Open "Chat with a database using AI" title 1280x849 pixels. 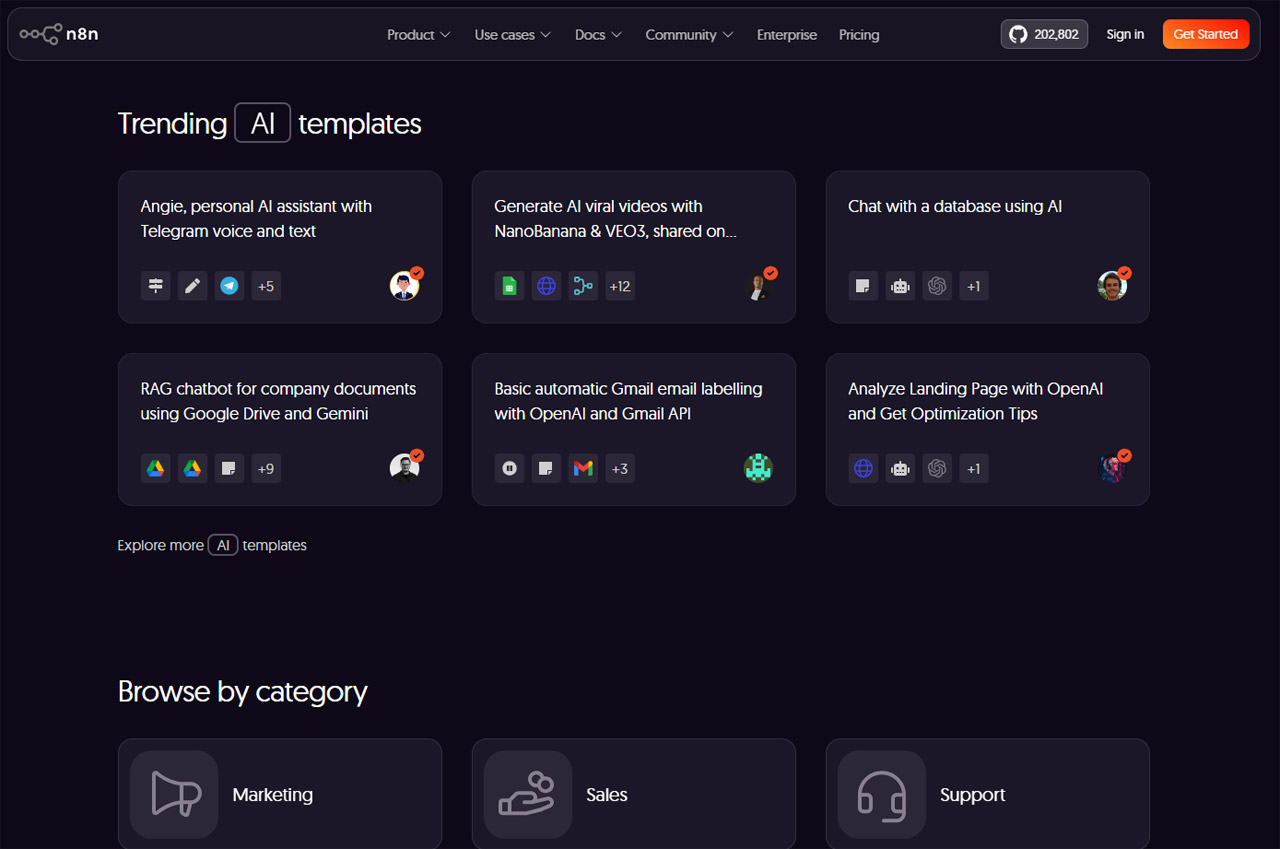point(955,206)
